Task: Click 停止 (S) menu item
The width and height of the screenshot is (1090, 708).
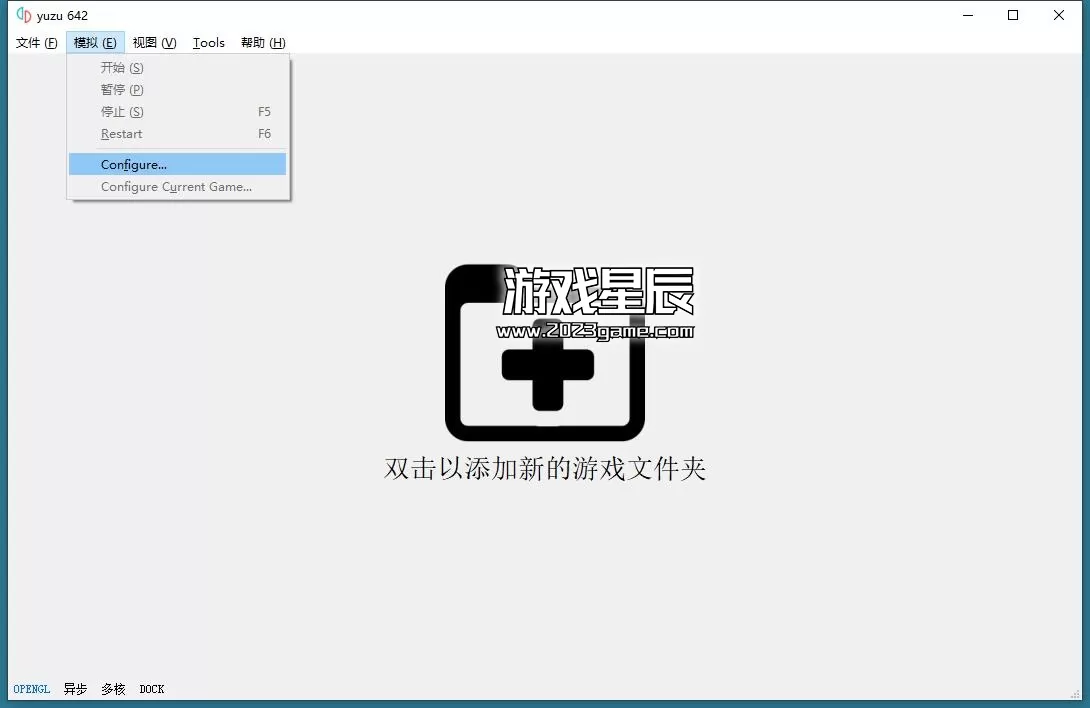Action: click(122, 112)
